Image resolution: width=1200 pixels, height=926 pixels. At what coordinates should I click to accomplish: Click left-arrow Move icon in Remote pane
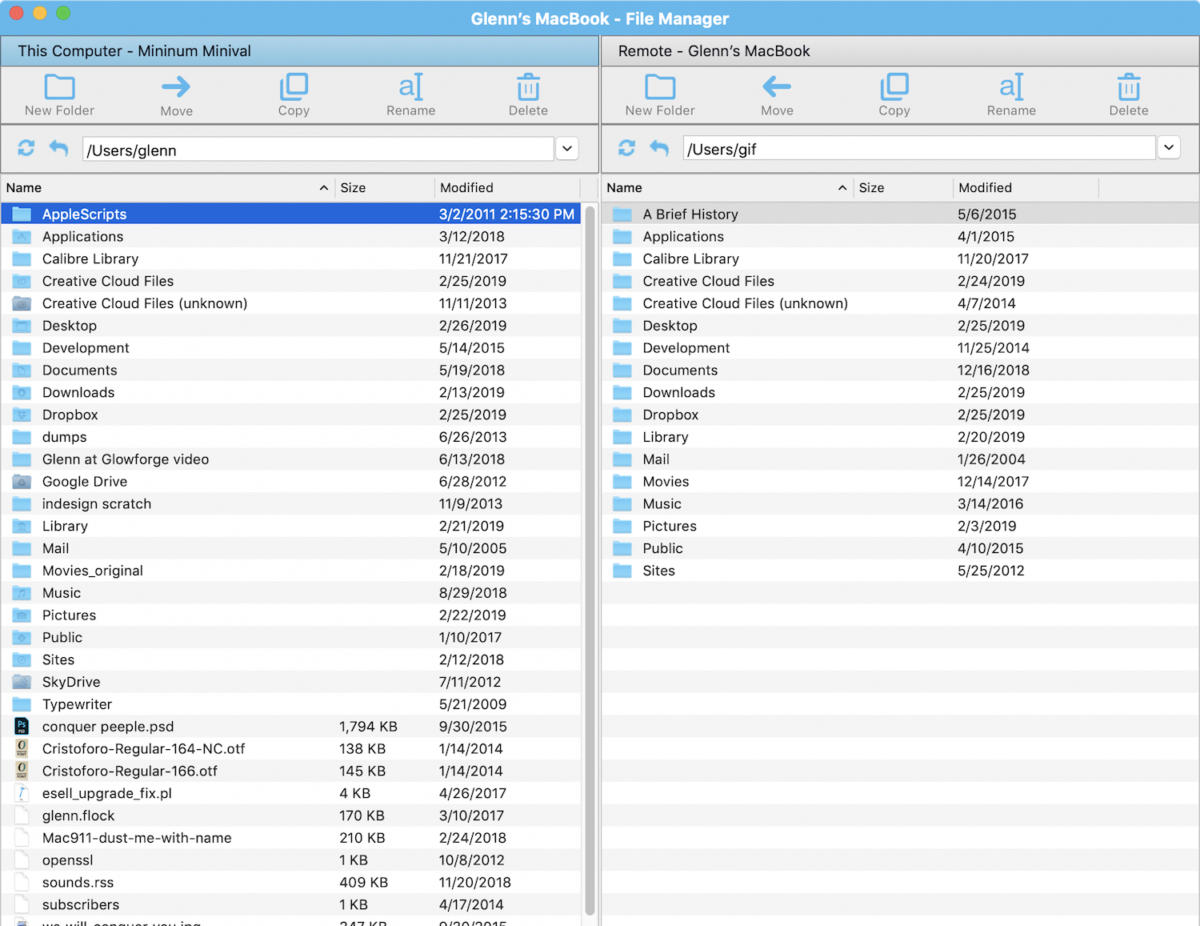(x=776, y=88)
